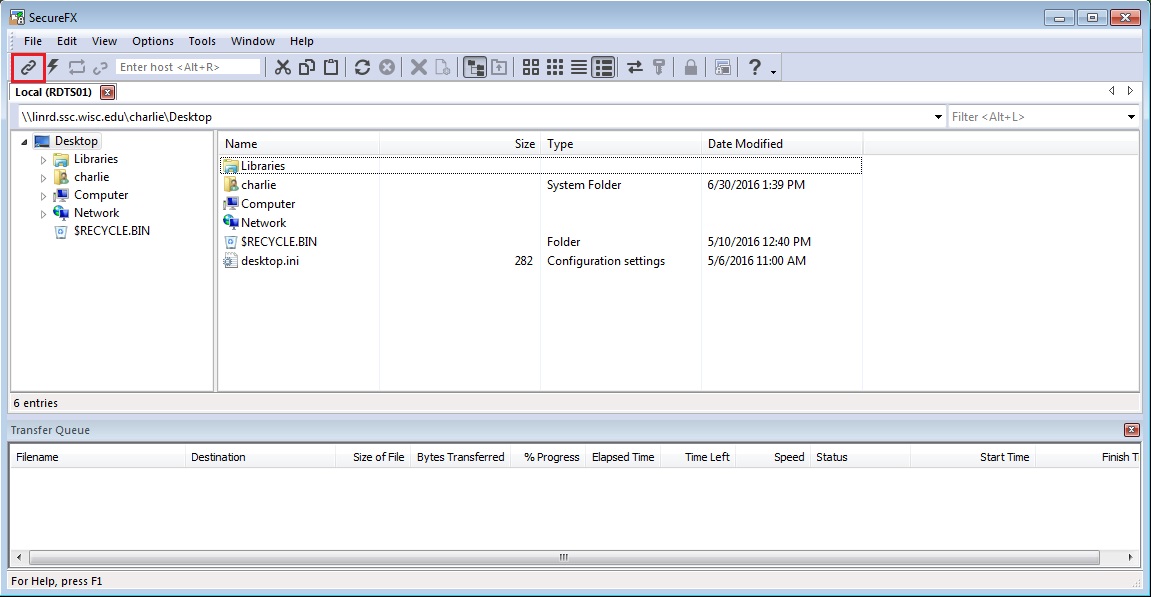Screen dimensions: 1151x597
Task: Expand the Network tree node
Action: point(43,214)
